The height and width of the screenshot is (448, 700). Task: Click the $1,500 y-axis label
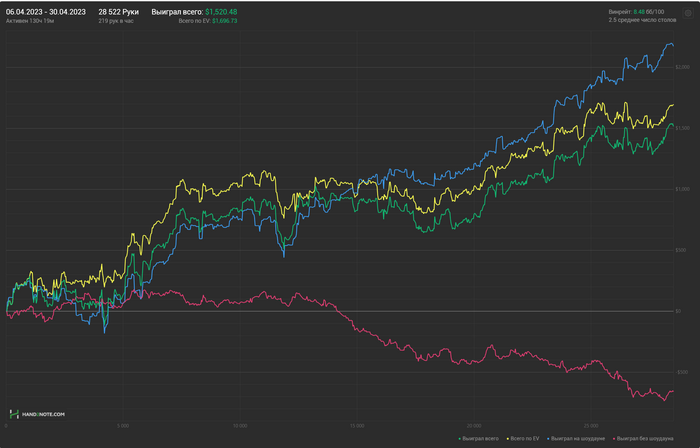point(682,129)
